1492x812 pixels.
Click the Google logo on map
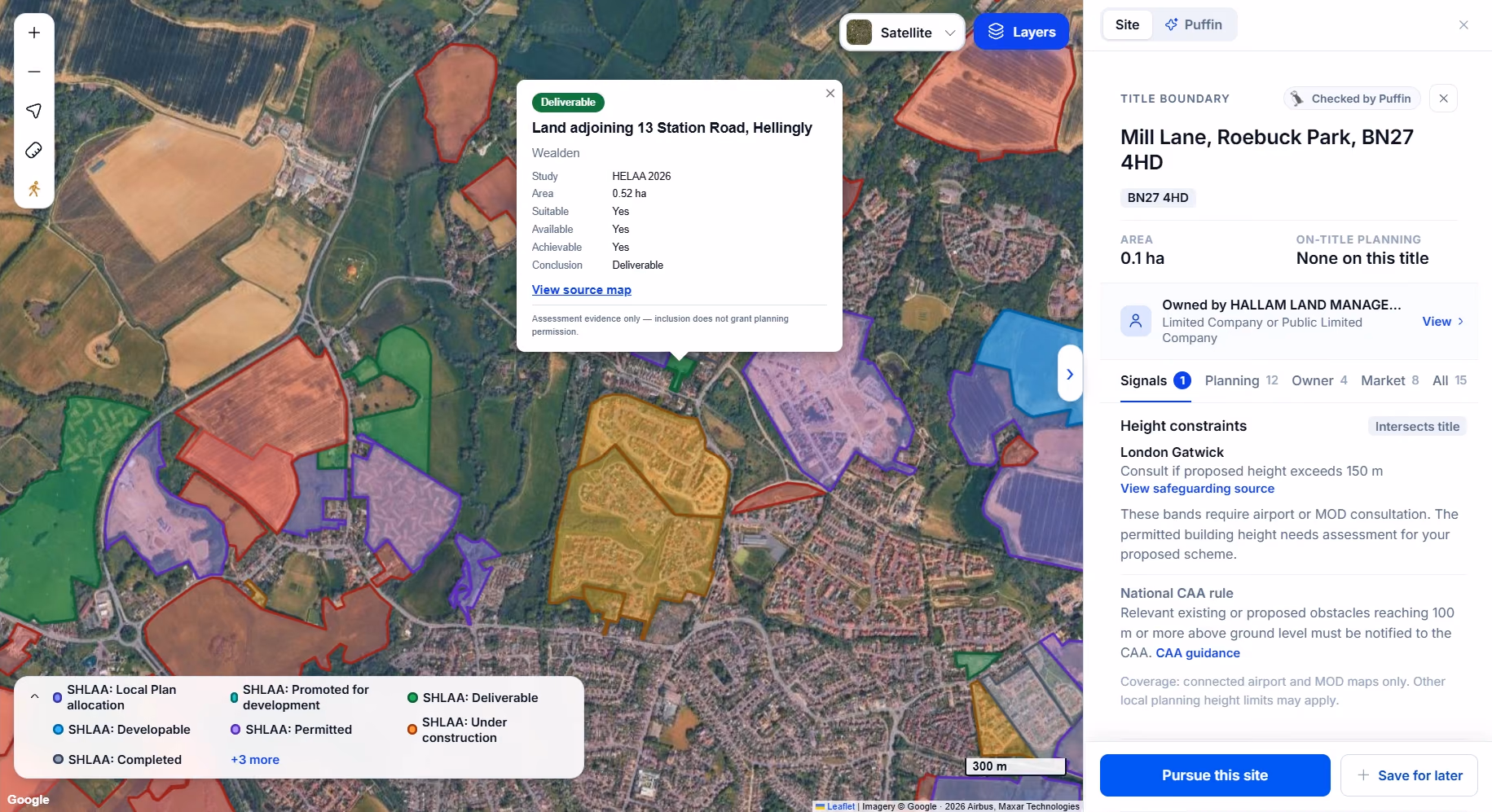click(x=29, y=800)
